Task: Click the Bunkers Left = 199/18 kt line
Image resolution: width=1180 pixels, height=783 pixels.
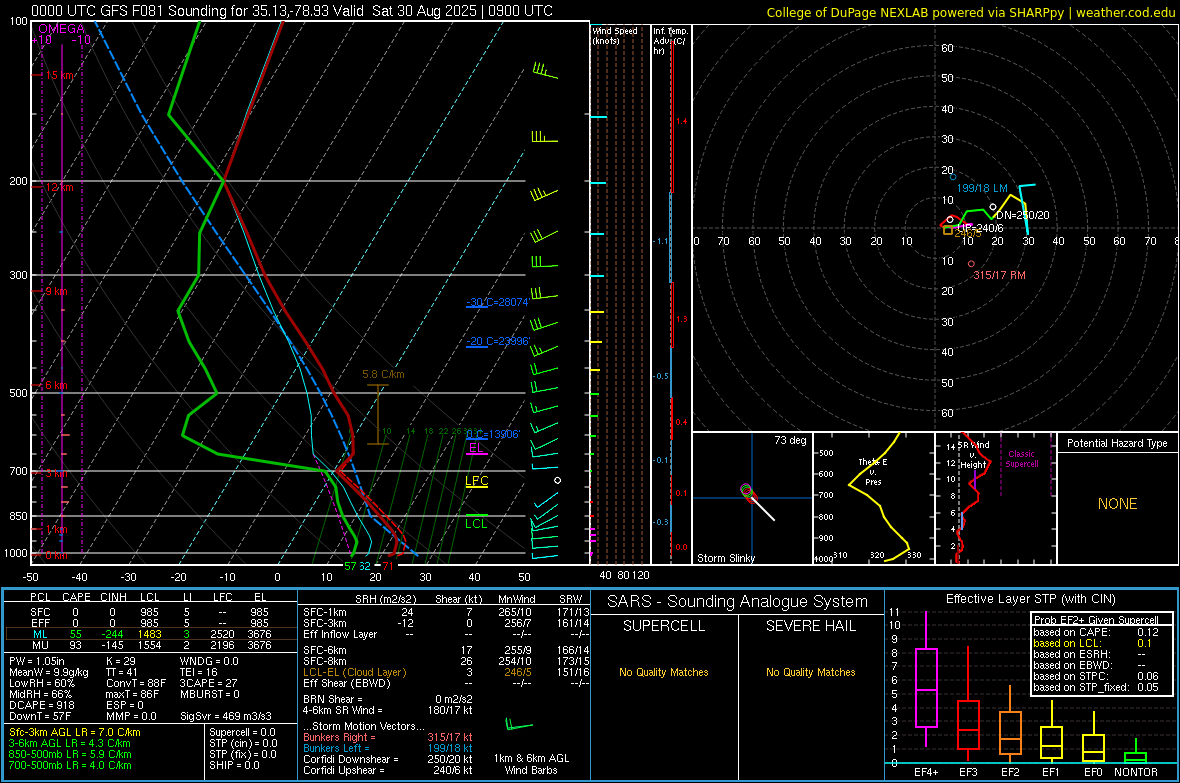Action: coord(388,748)
